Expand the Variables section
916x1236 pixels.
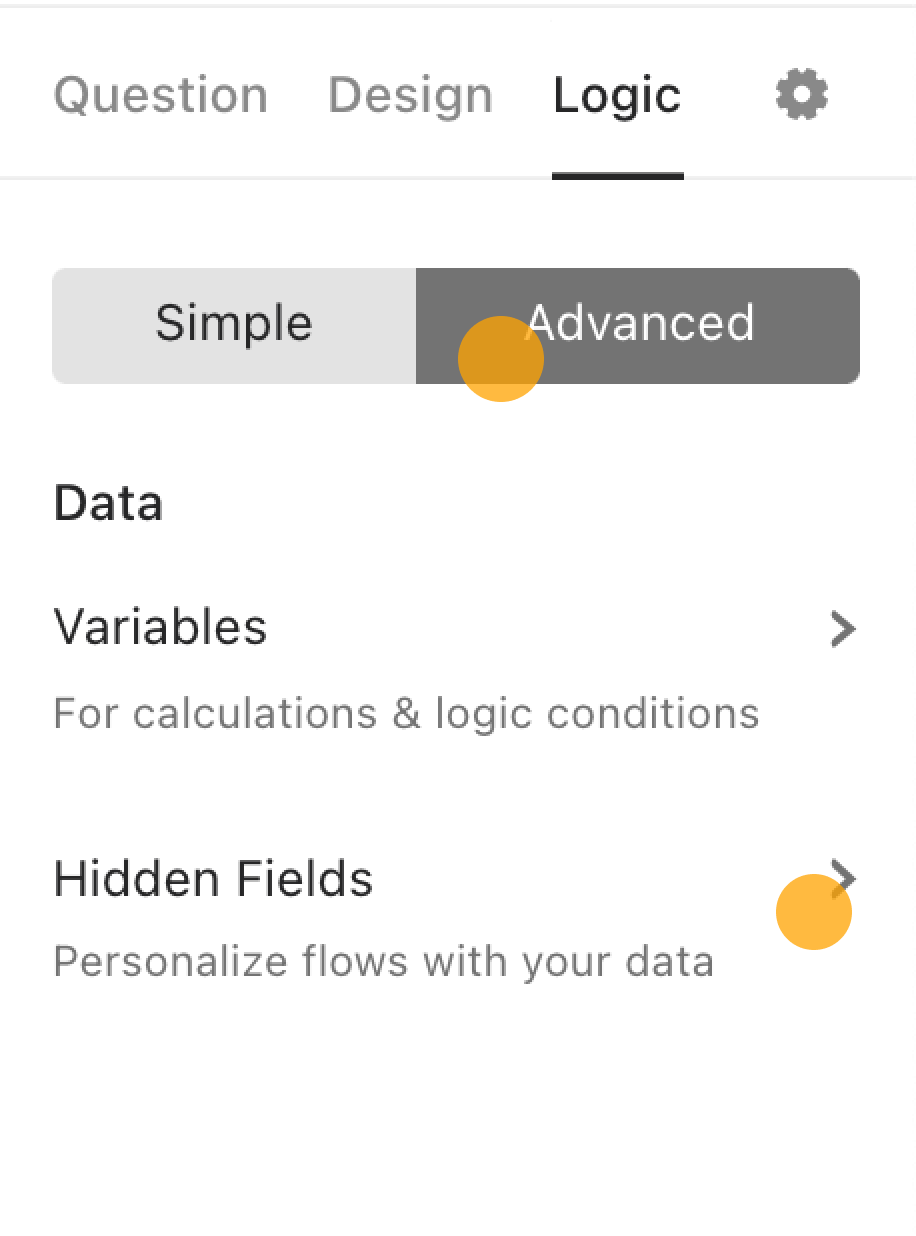[456, 668]
